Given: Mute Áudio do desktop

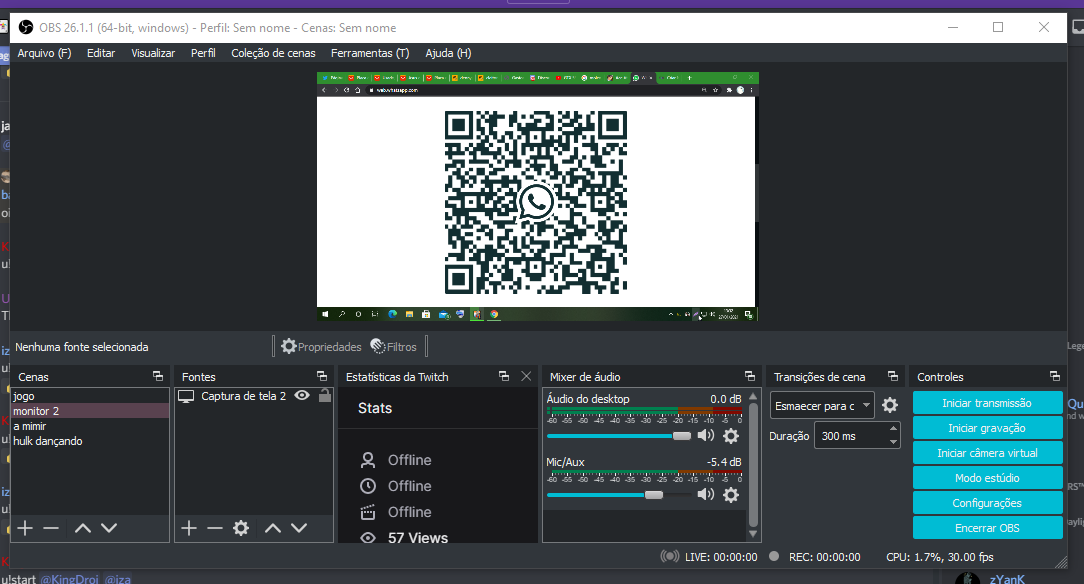Looking at the screenshot, I should click(x=706, y=435).
